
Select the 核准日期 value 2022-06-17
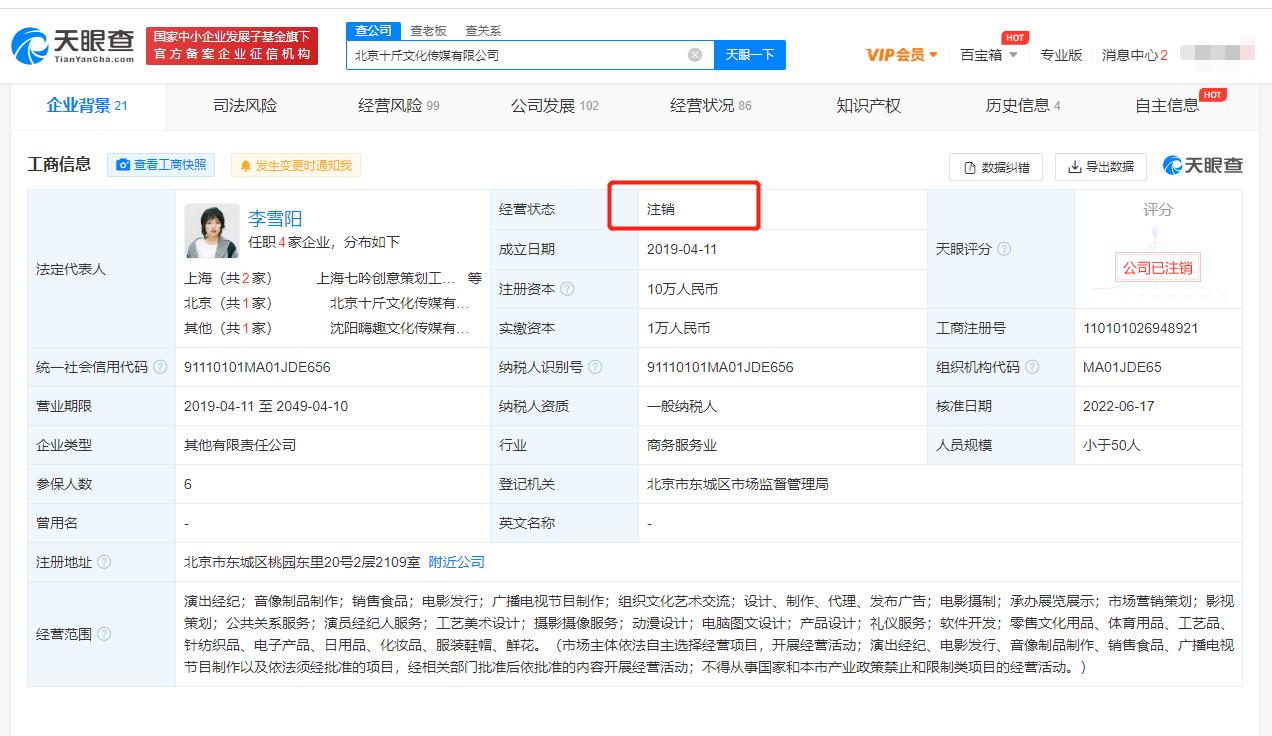[1119, 406]
